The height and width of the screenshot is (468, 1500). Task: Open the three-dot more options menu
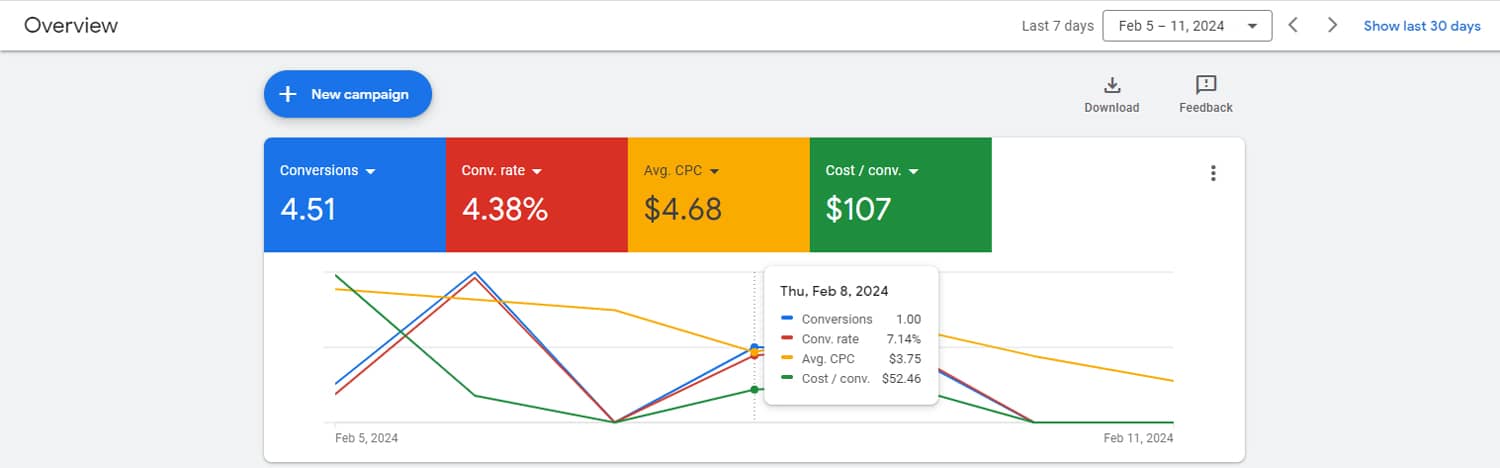pos(1213,173)
